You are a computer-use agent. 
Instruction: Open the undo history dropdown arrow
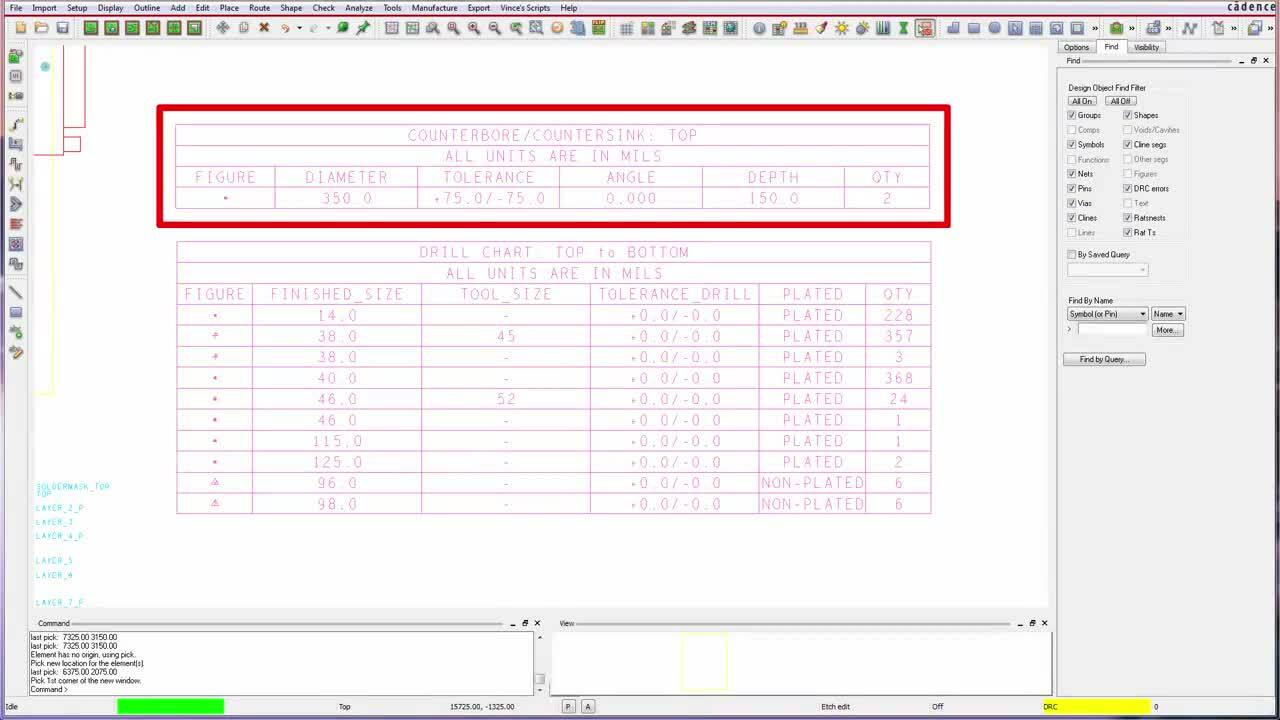(x=298, y=28)
